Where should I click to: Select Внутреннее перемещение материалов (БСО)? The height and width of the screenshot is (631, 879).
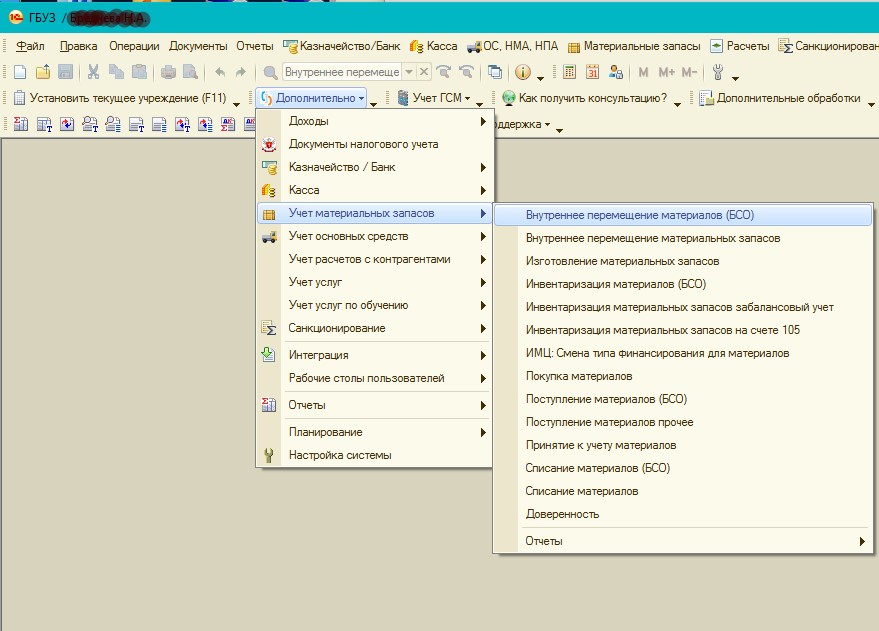639,215
